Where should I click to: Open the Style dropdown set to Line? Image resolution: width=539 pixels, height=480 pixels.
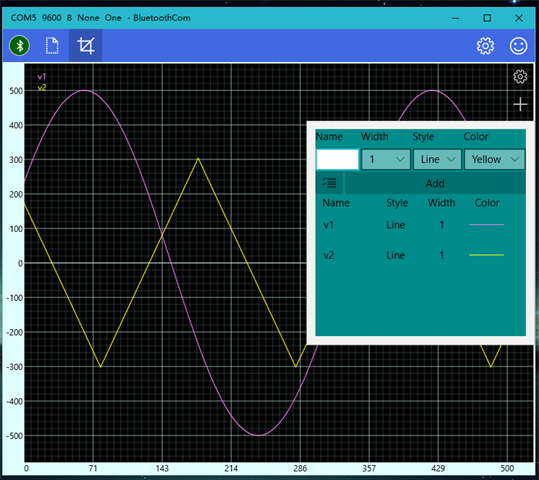(x=437, y=159)
